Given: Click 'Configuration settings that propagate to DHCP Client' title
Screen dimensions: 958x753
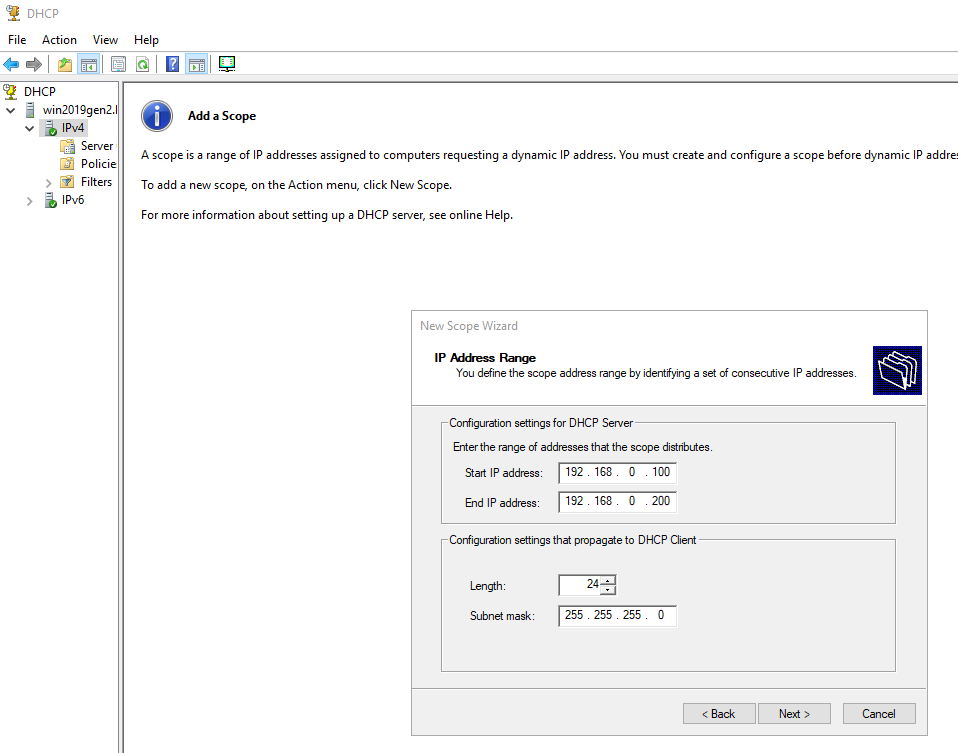Looking at the screenshot, I should 572,540.
